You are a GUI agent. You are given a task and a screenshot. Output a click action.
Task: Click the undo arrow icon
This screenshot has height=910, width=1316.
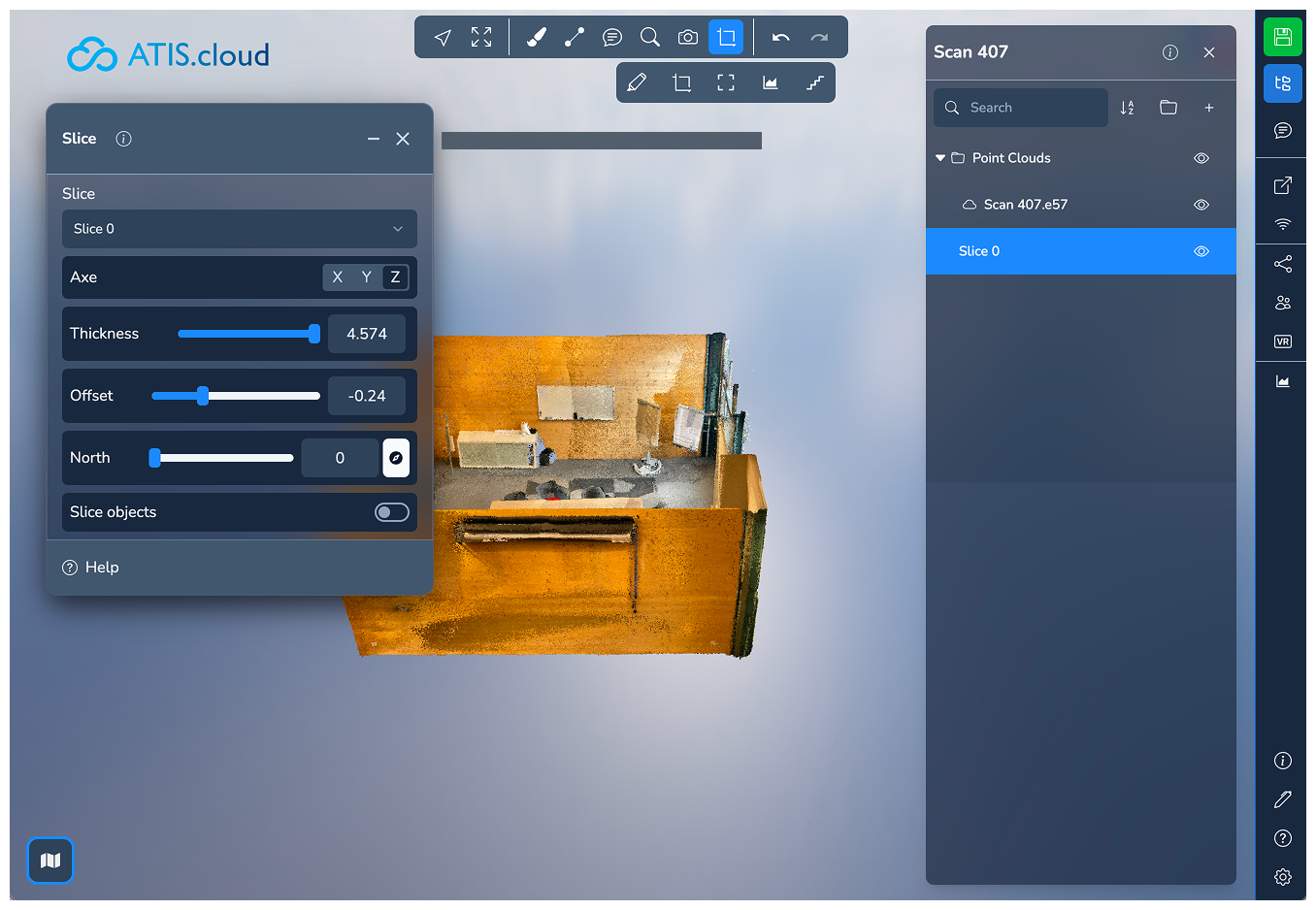(780, 38)
